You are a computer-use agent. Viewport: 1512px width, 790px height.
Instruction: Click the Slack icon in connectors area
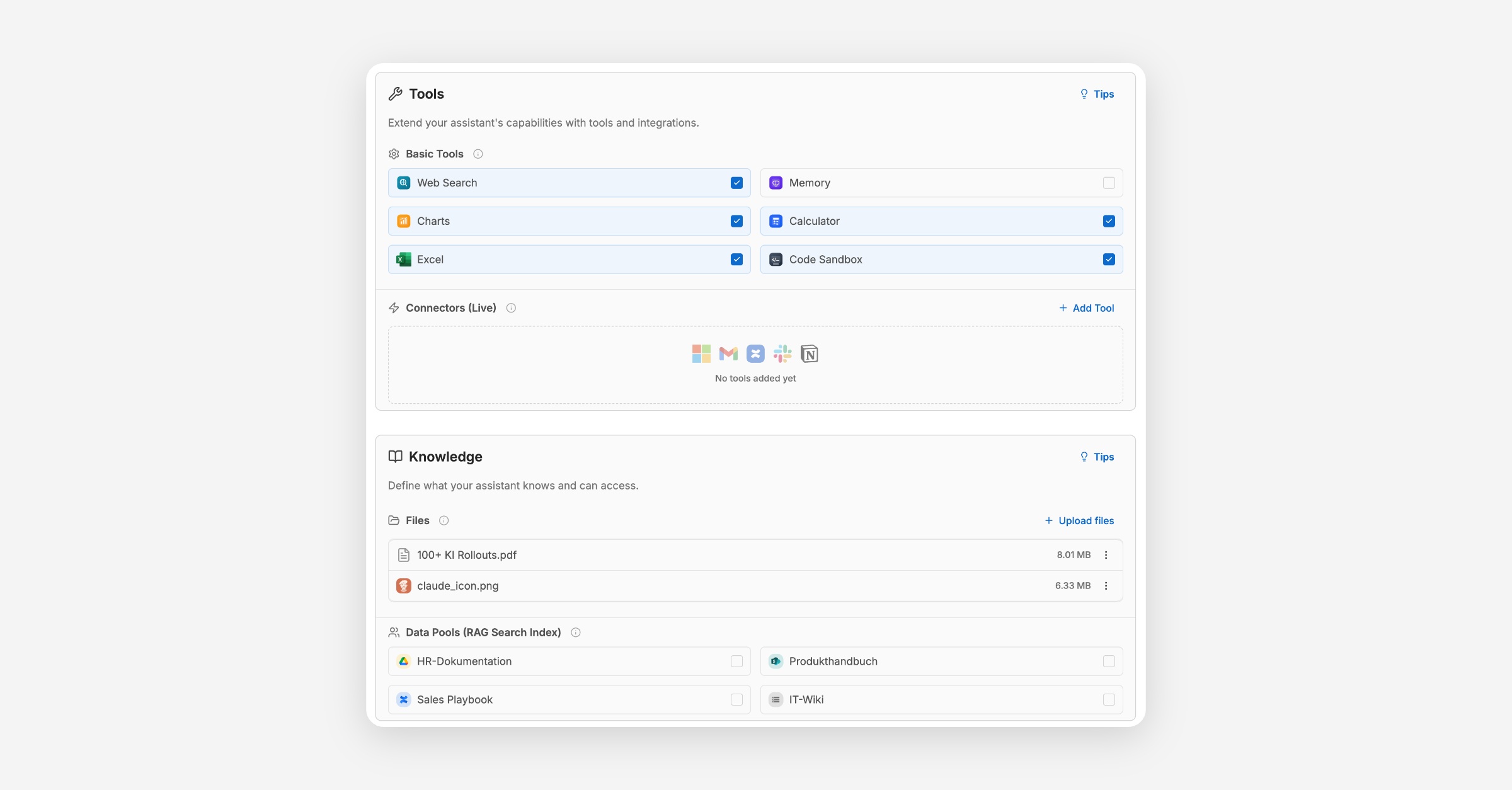782,354
